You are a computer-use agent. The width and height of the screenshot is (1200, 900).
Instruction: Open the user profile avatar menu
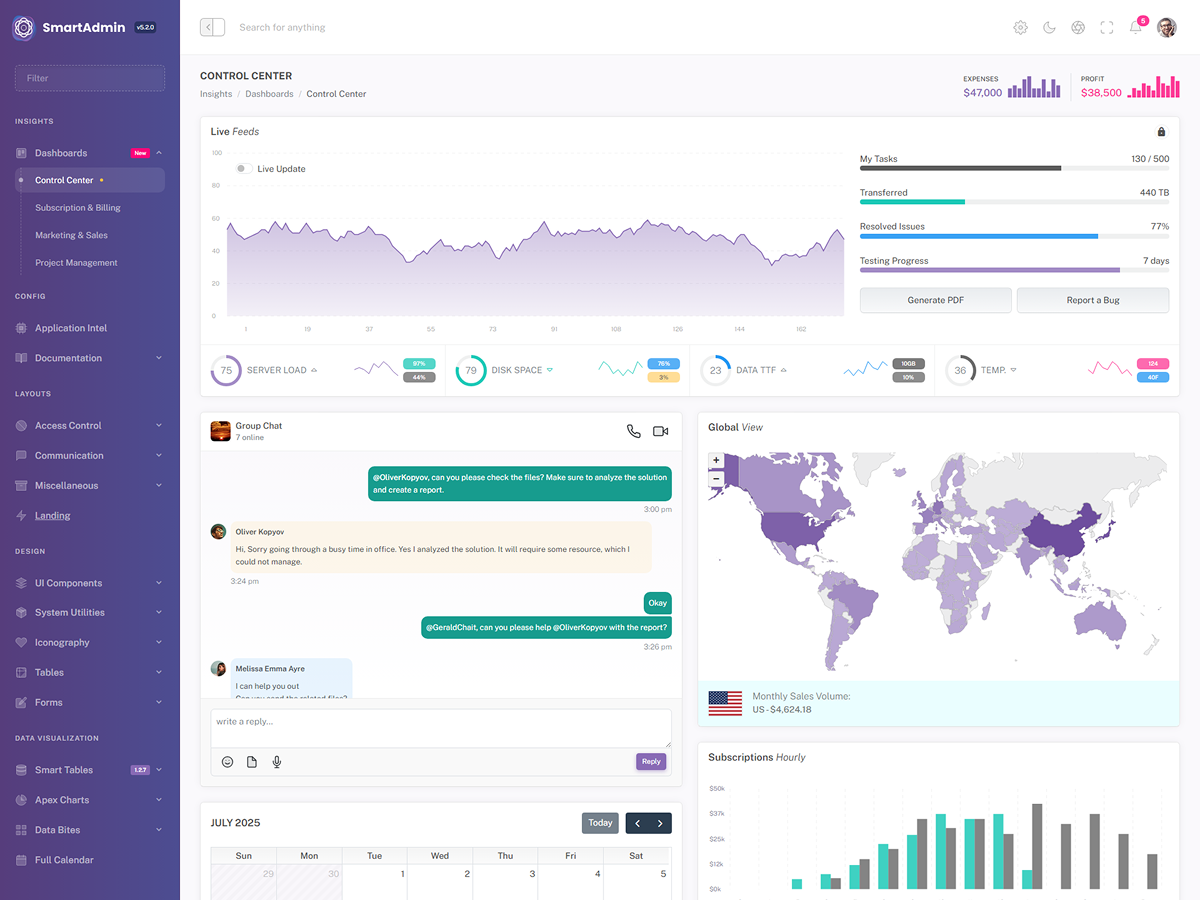(x=1167, y=27)
